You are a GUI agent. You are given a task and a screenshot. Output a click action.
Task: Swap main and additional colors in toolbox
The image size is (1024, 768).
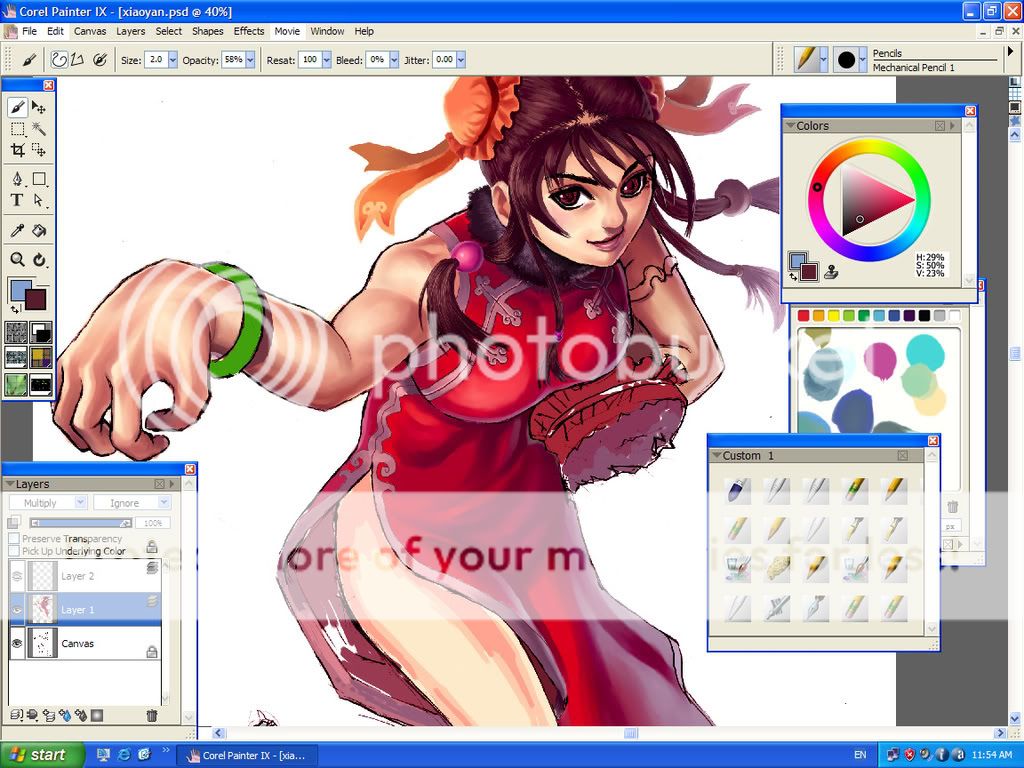click(x=13, y=309)
